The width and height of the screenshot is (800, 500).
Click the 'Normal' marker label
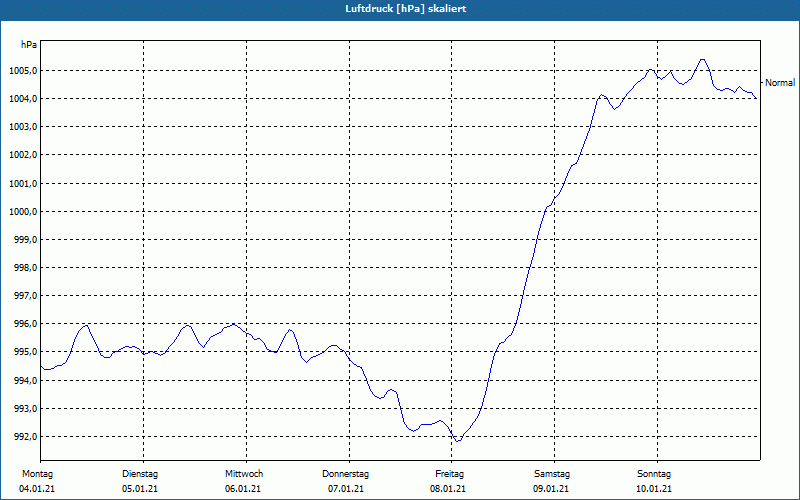[x=780, y=83]
